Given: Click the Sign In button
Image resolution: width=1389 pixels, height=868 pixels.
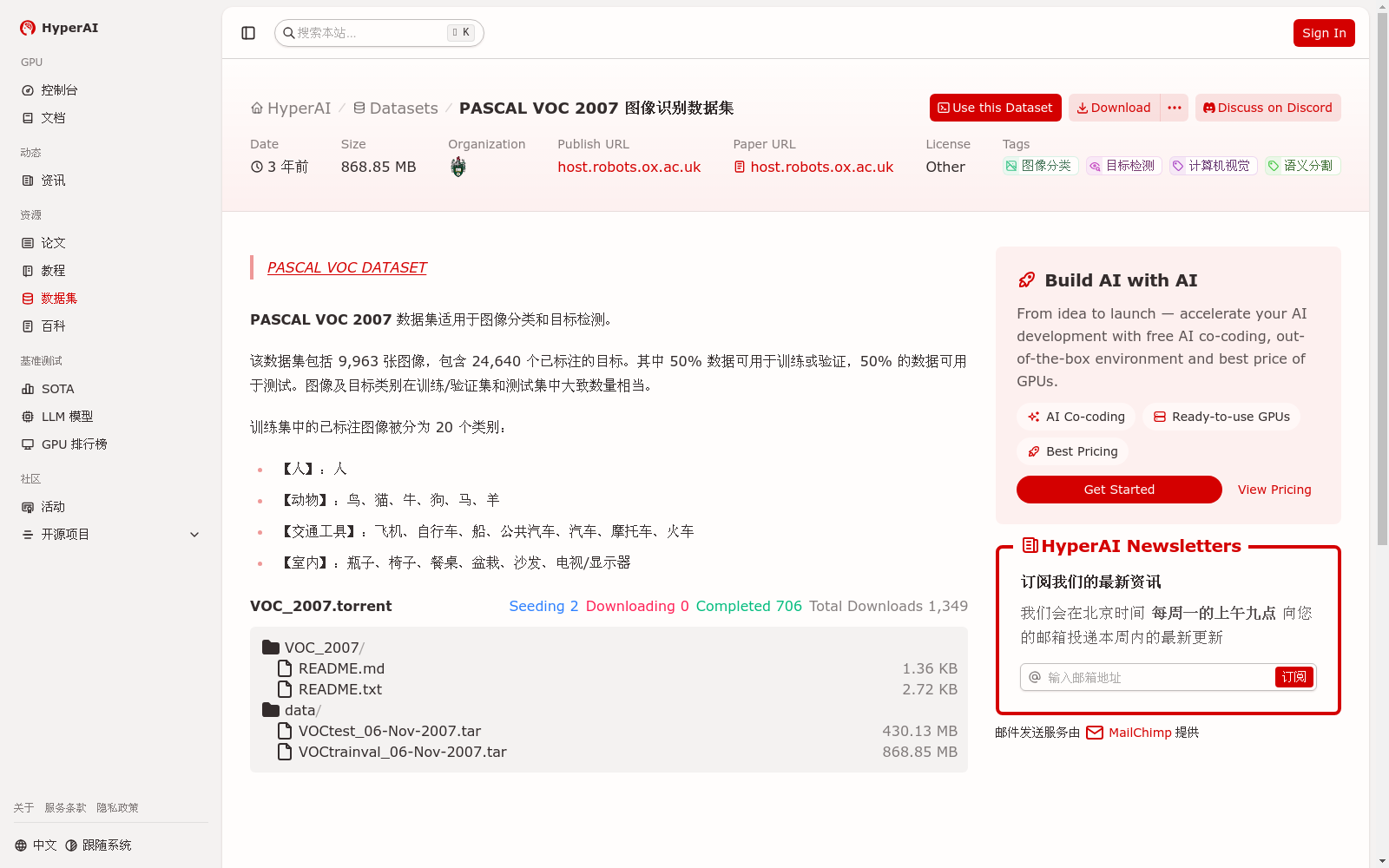Looking at the screenshot, I should point(1324,33).
